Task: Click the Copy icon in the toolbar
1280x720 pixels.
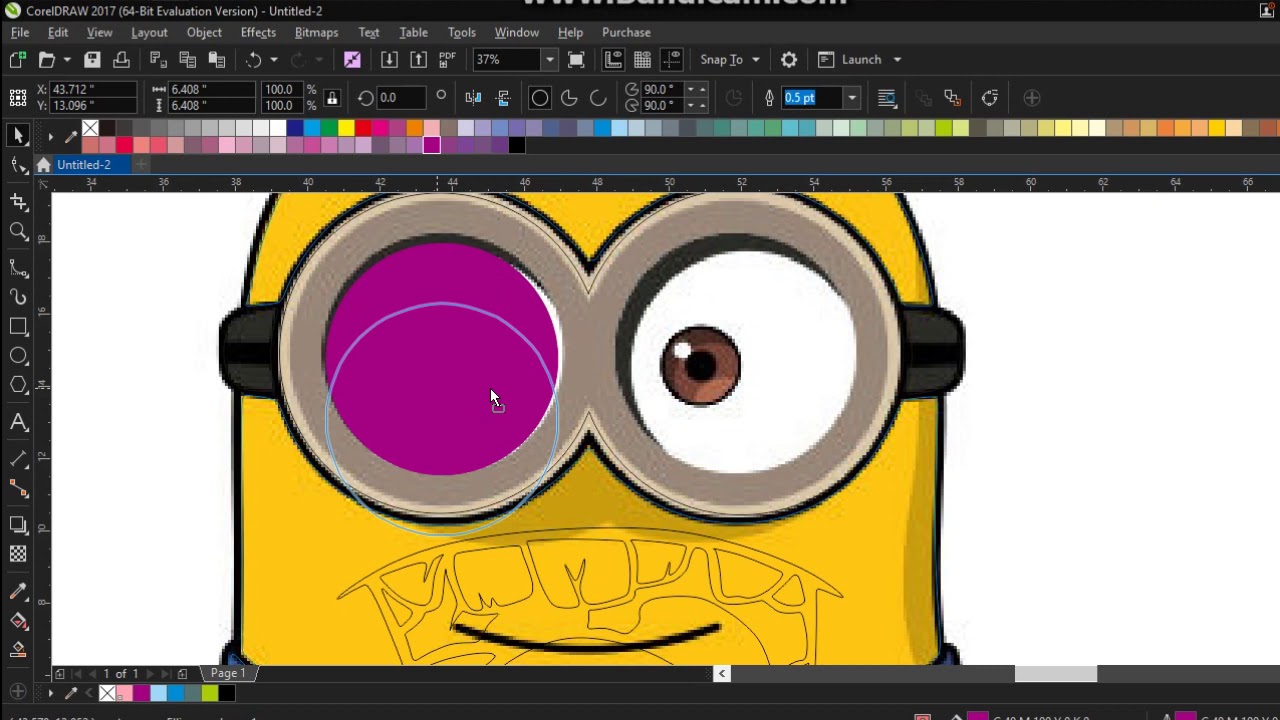Action: point(187,60)
